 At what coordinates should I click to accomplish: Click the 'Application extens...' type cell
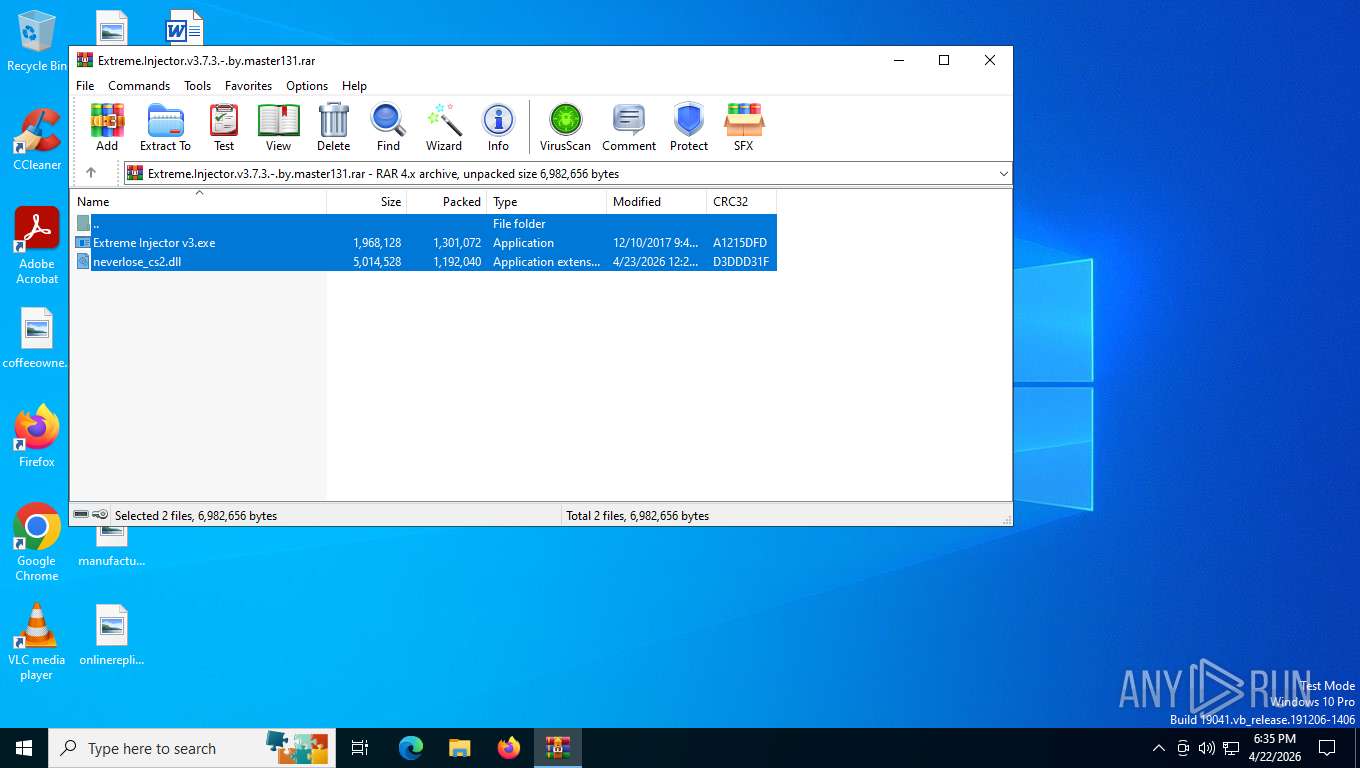546,262
